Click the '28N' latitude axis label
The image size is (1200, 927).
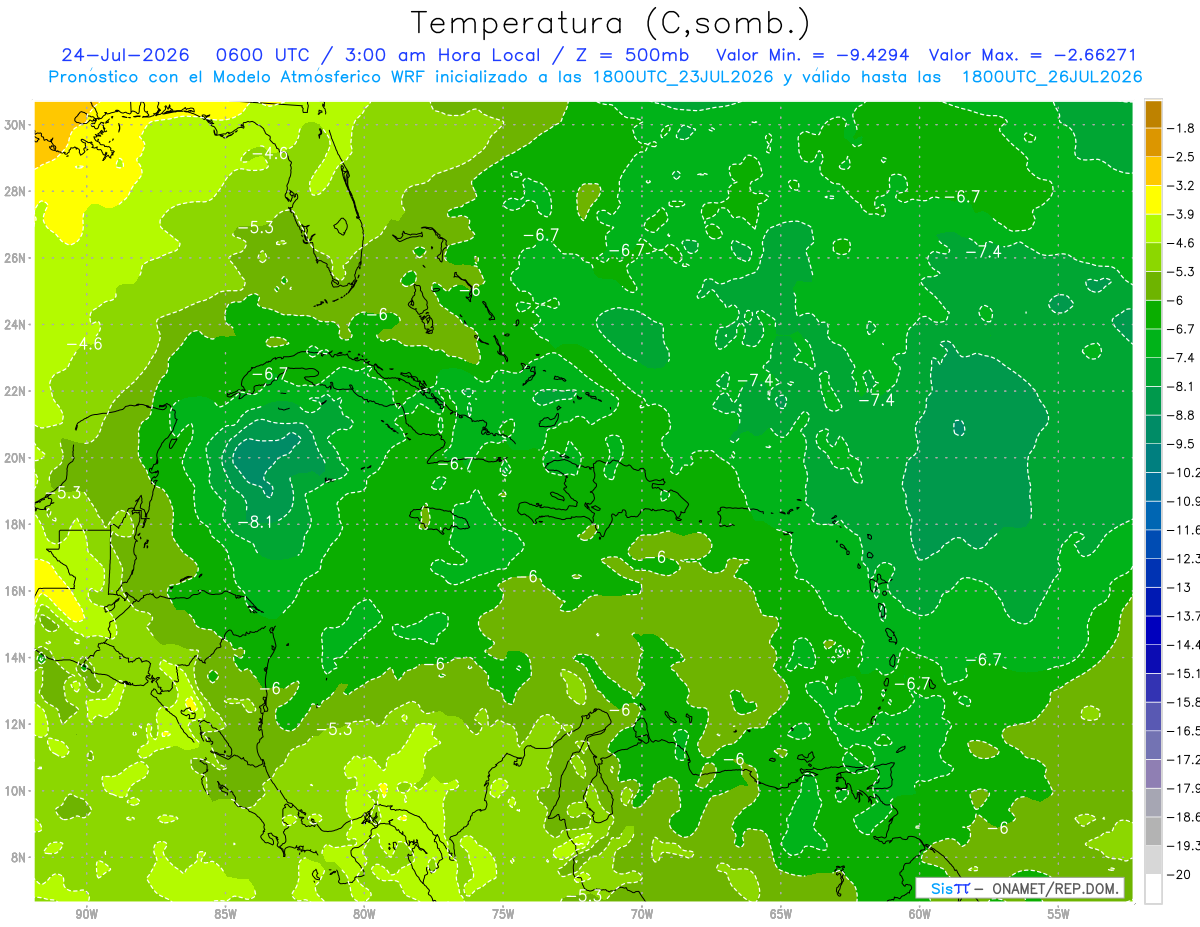coord(17,191)
